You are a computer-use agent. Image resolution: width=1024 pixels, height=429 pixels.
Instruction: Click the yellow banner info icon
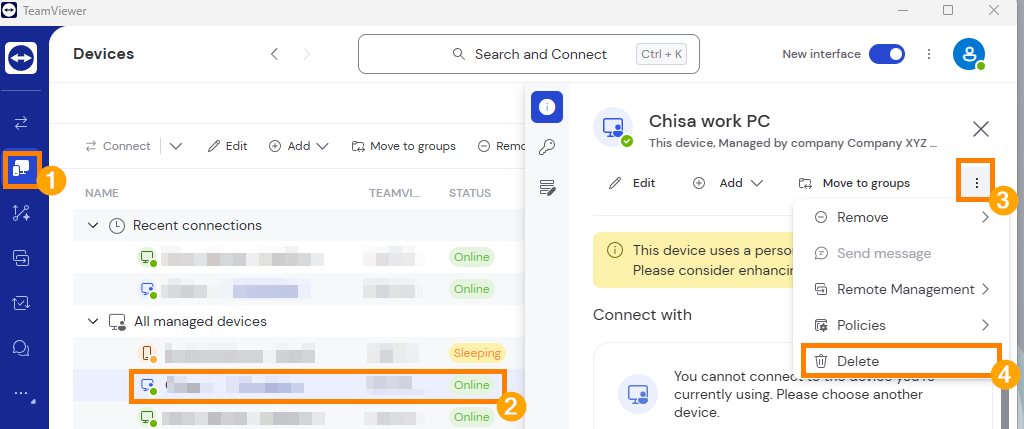click(614, 251)
